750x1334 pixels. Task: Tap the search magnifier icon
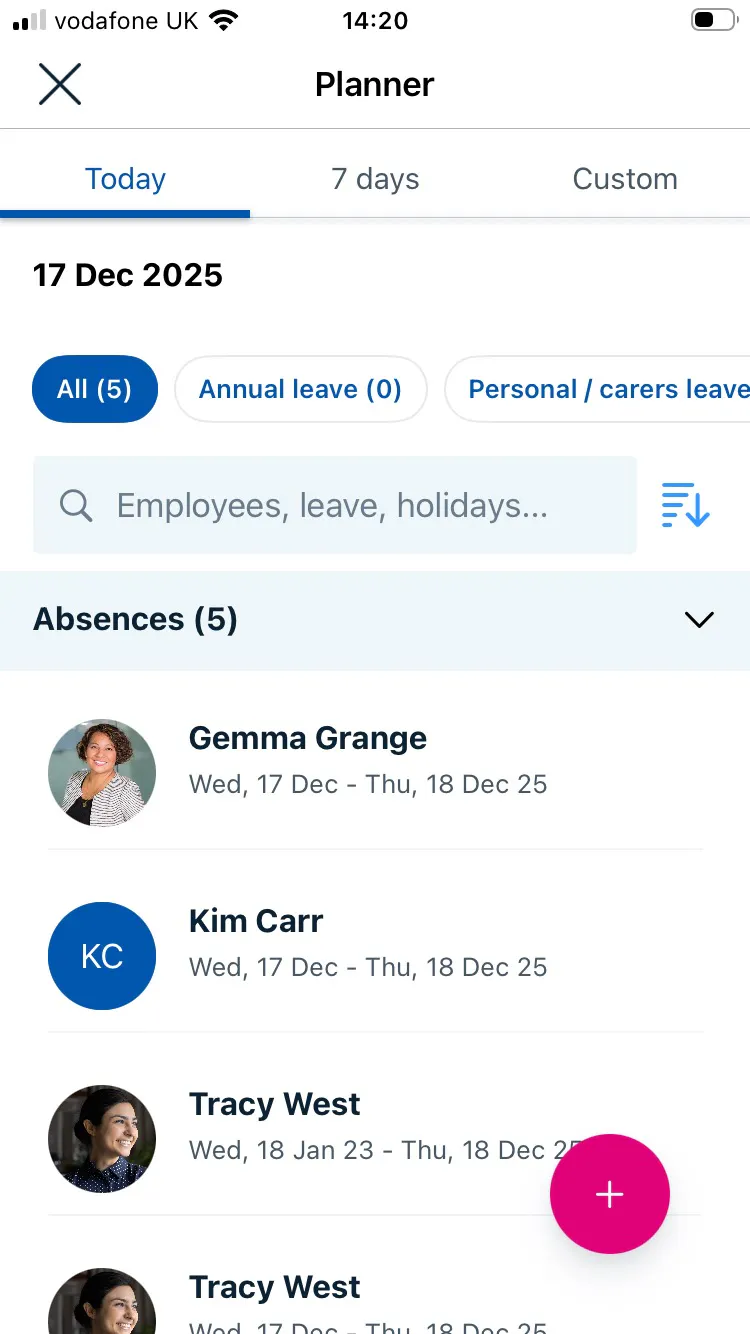(76, 506)
